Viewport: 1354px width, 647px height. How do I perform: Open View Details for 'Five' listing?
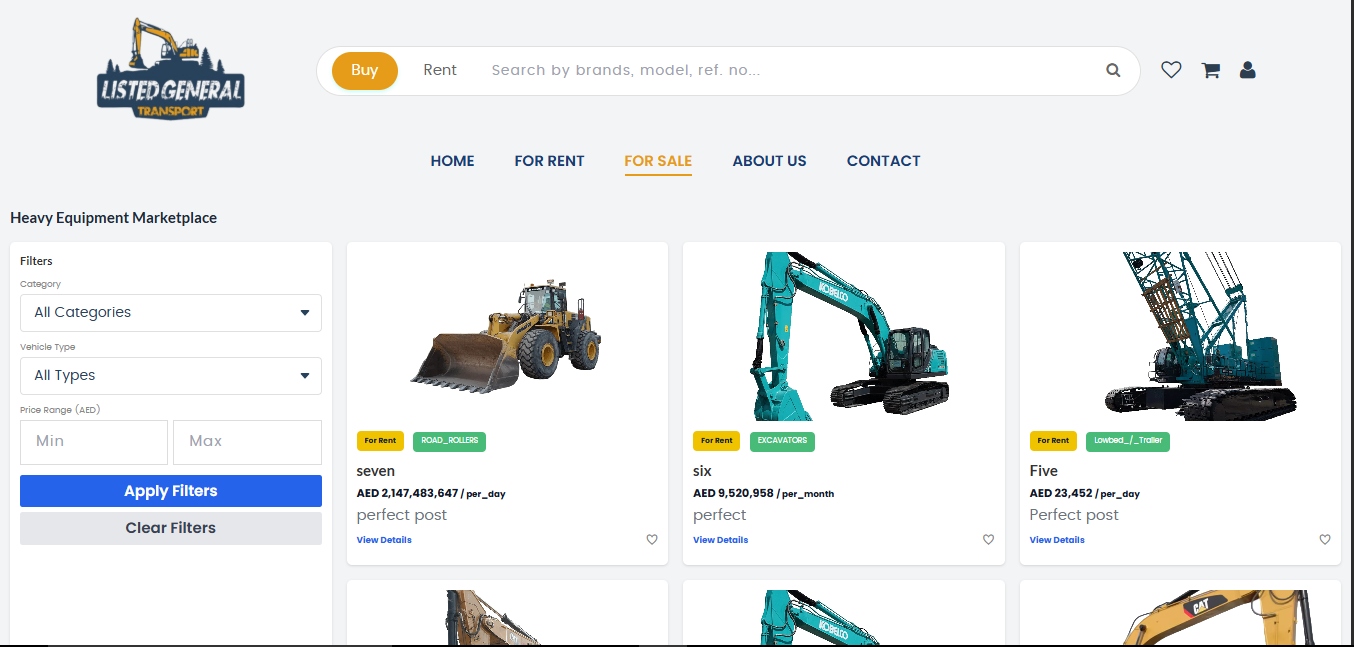[x=1057, y=540]
